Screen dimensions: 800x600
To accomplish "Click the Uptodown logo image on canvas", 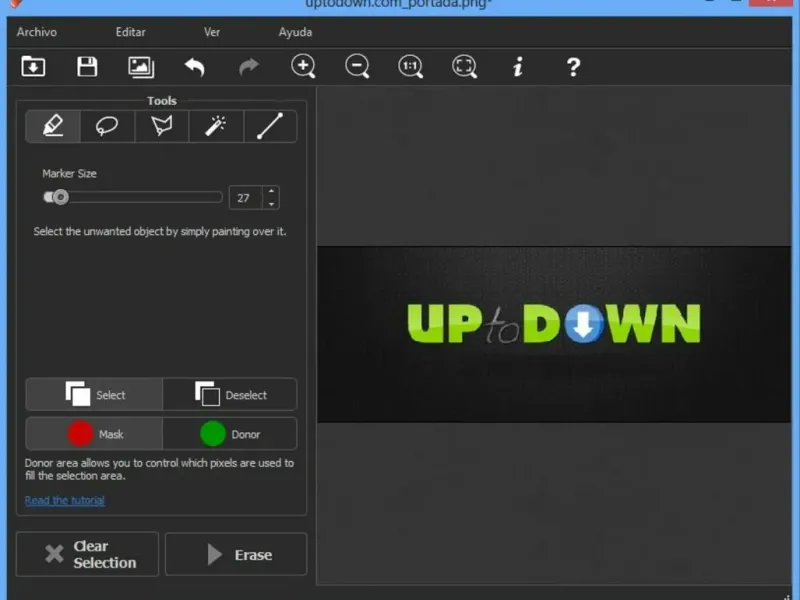I will [554, 324].
